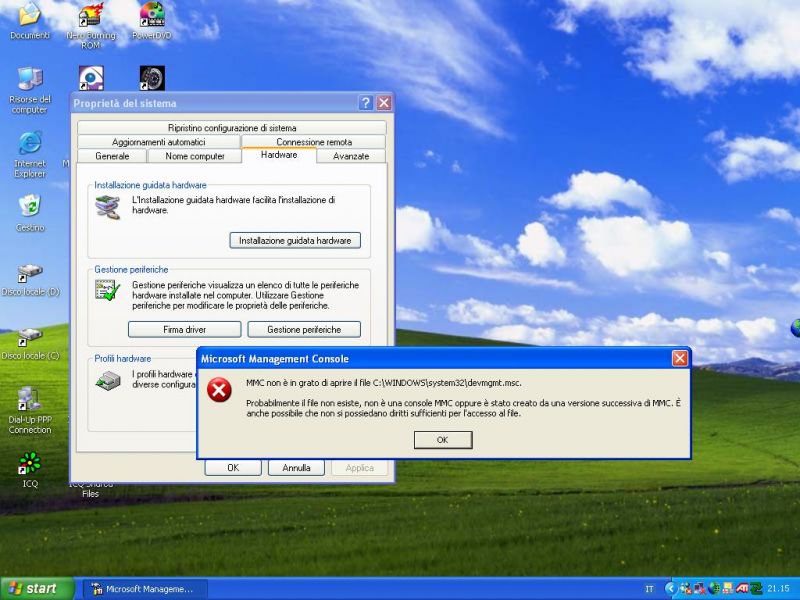Open the Dial-Up PPP Connection shortcut
The height and width of the screenshot is (600, 800).
tap(30, 410)
